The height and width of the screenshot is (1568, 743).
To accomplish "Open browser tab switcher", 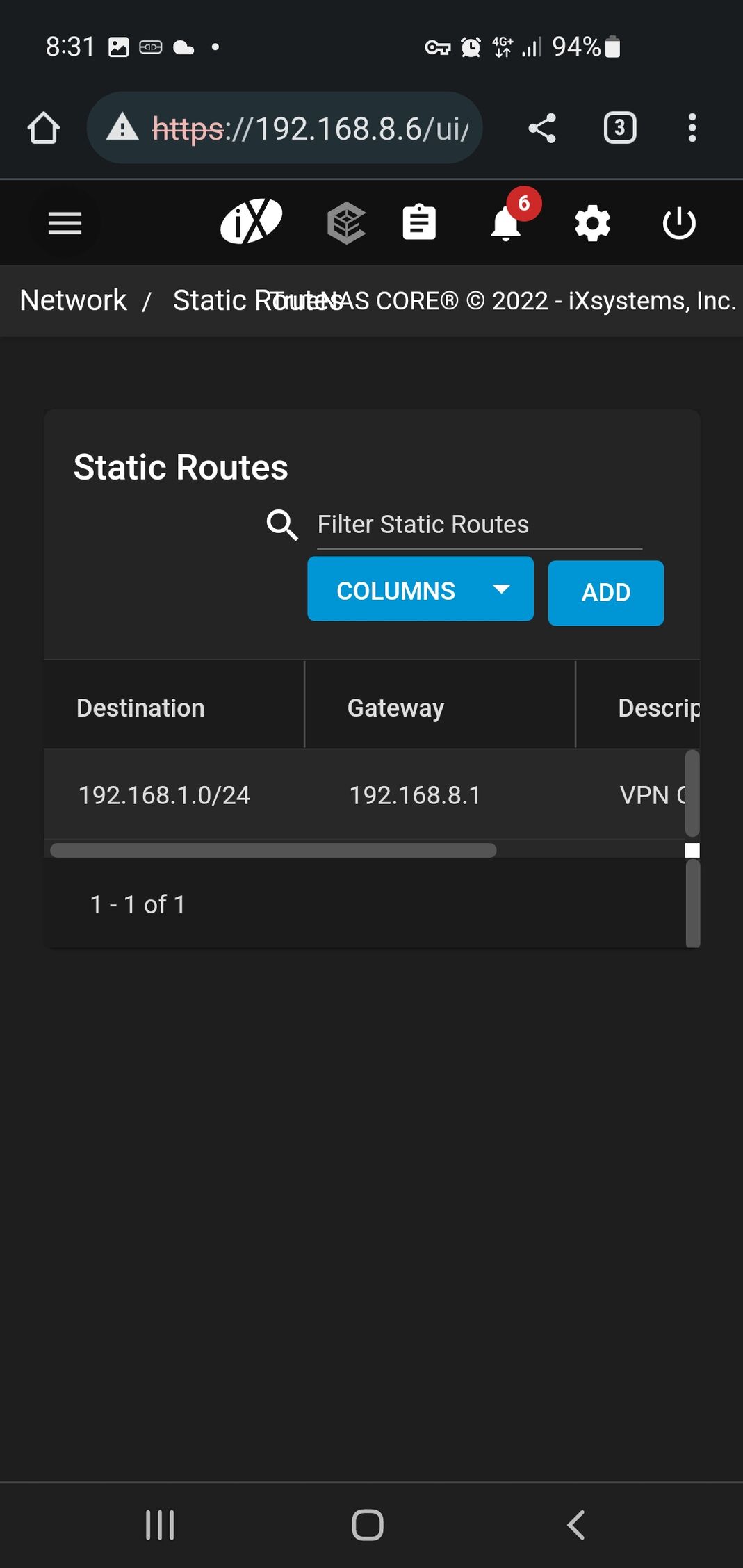I will (x=619, y=129).
